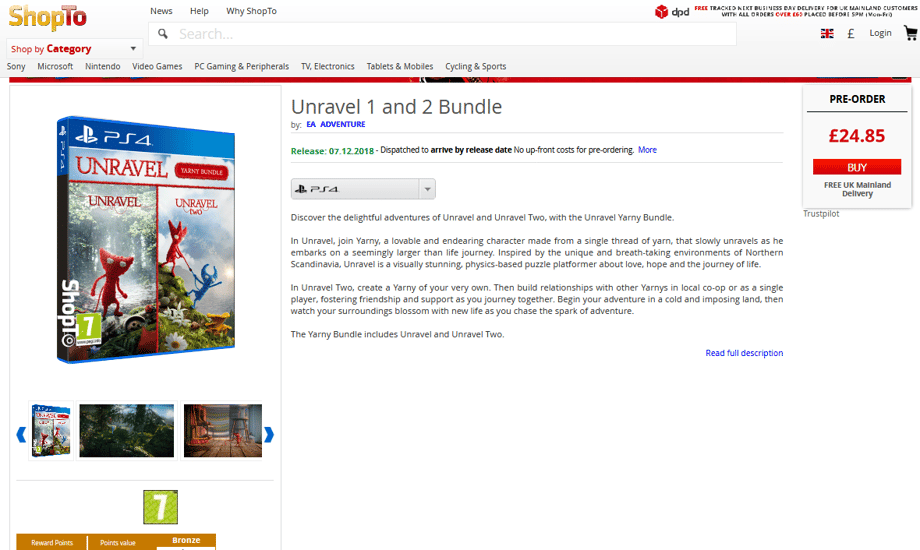Click the Reward Points label
This screenshot has height=550, width=920.
[x=52, y=543]
